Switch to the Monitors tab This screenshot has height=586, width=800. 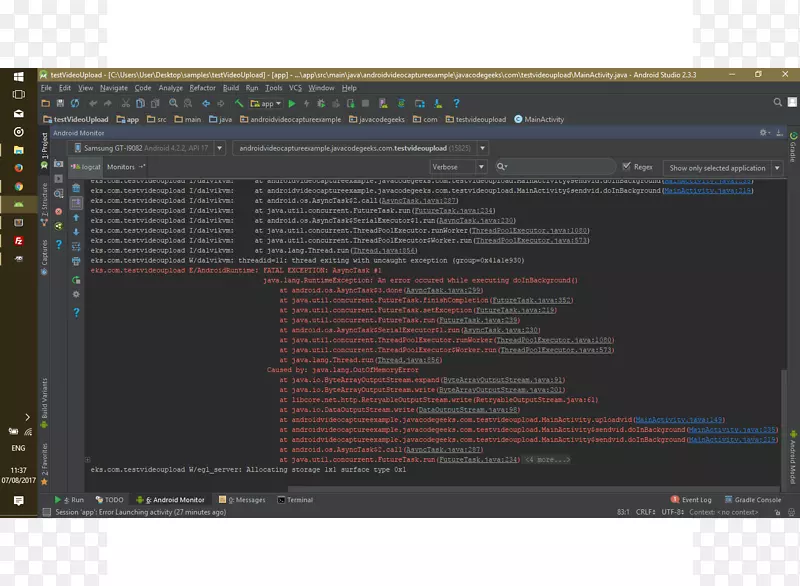pyautogui.click(x=123, y=168)
